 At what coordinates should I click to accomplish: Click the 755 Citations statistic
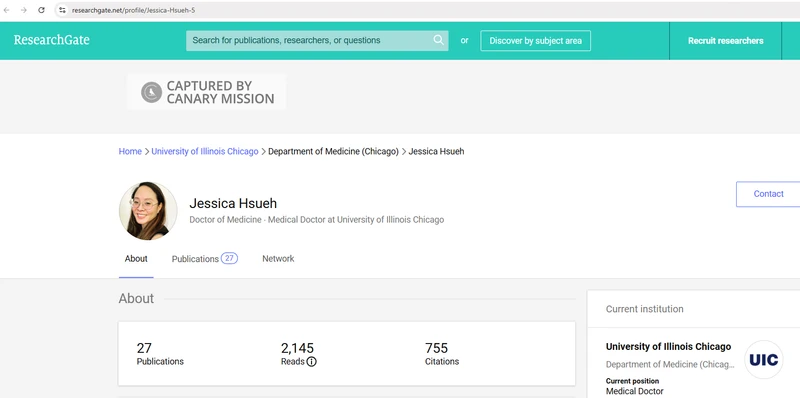tap(442, 354)
